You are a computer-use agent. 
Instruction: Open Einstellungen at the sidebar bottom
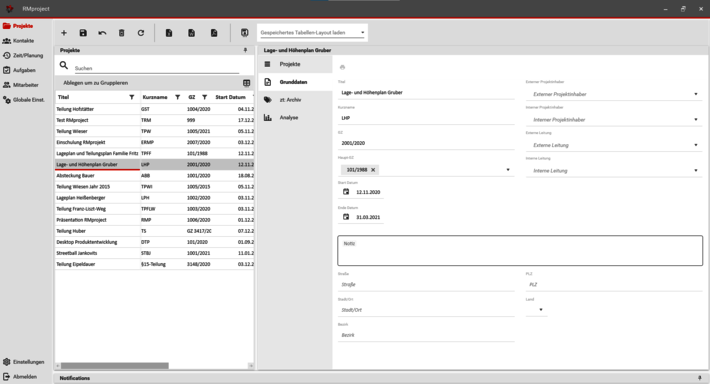point(24,362)
